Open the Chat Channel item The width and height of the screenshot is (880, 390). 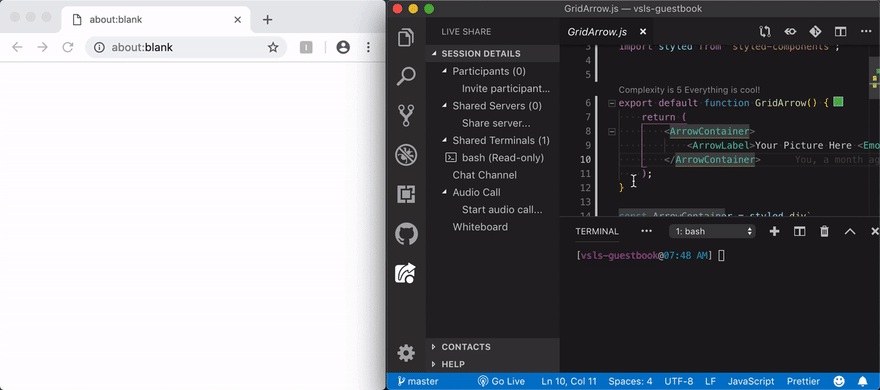tap(484, 175)
